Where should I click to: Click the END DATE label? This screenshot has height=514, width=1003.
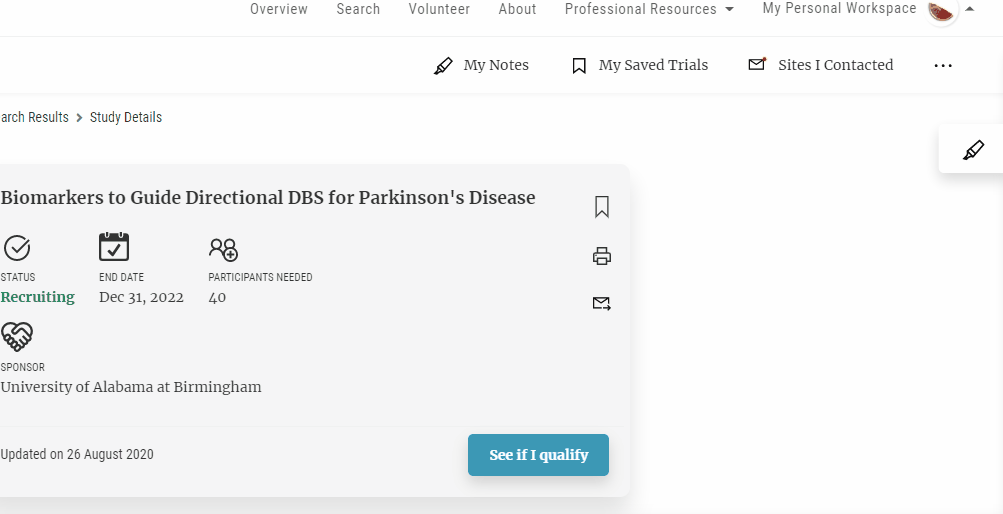[122, 277]
